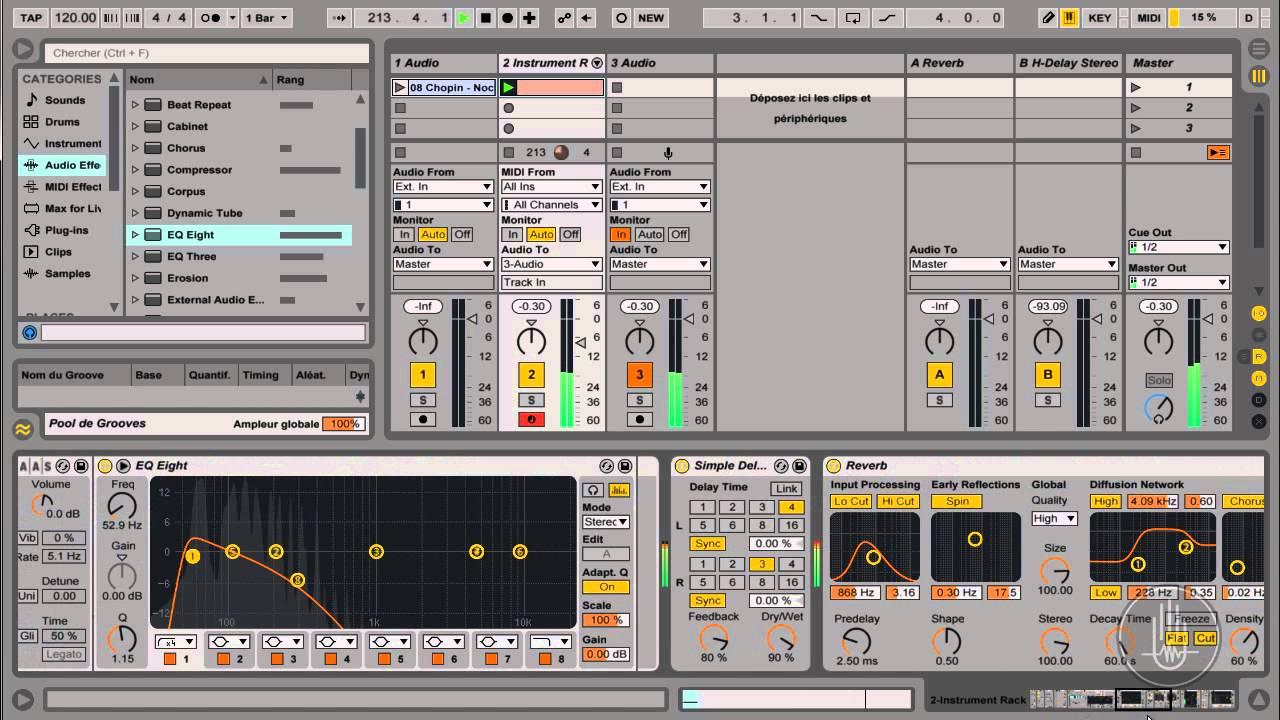Click Reverb Spin button
The width and height of the screenshot is (1280, 720).
[957, 501]
